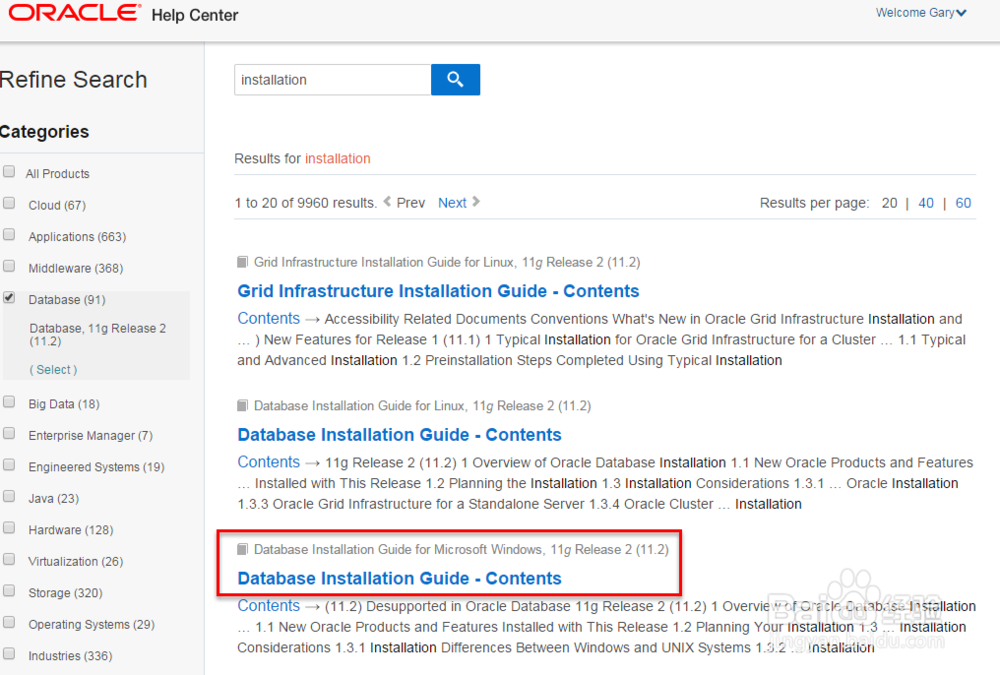Screen dimensions: 1000x675
Task: Click the red installation keyword in results heading
Action: point(337,158)
